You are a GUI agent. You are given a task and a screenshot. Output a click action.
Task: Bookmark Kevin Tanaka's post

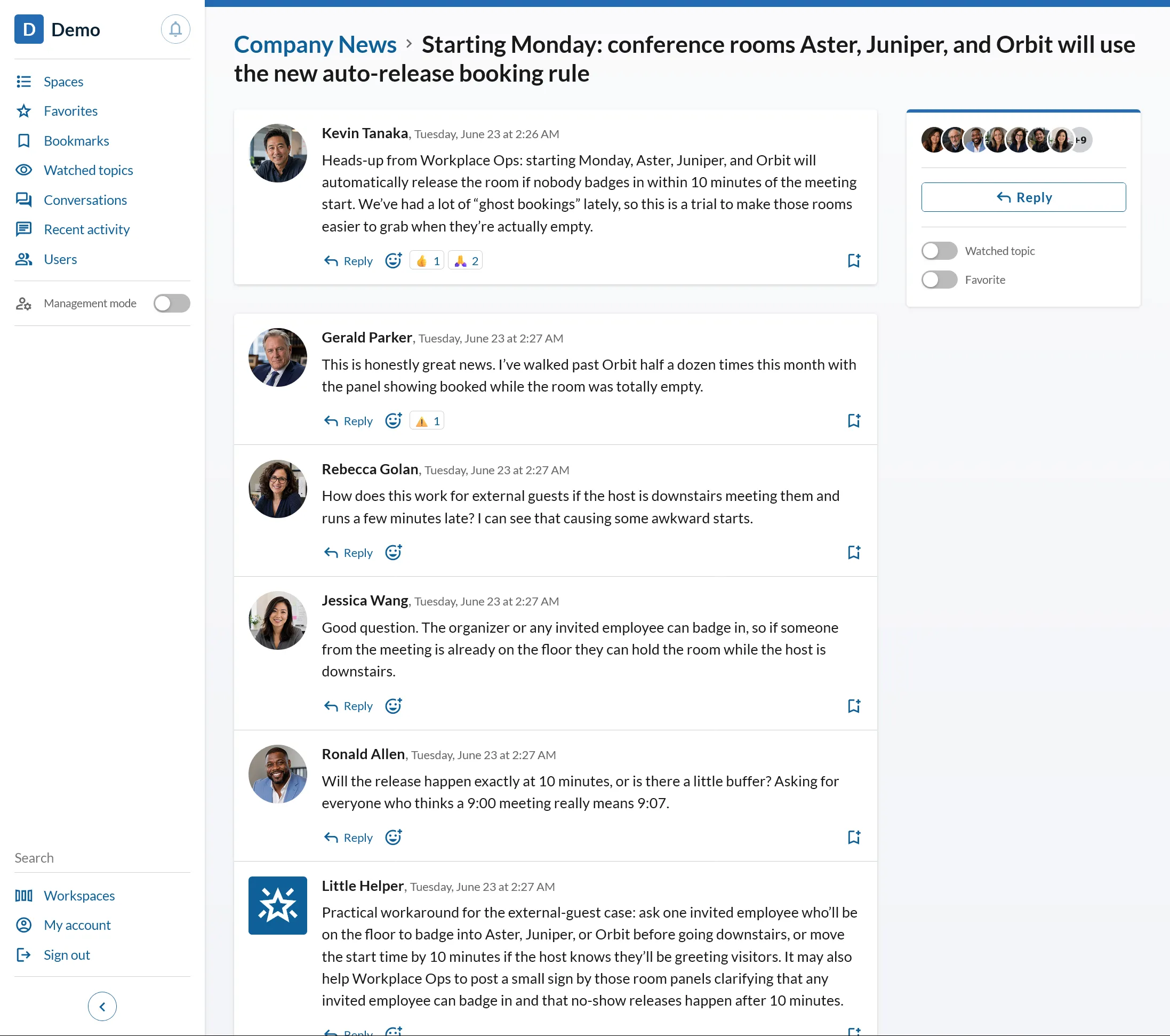853,260
